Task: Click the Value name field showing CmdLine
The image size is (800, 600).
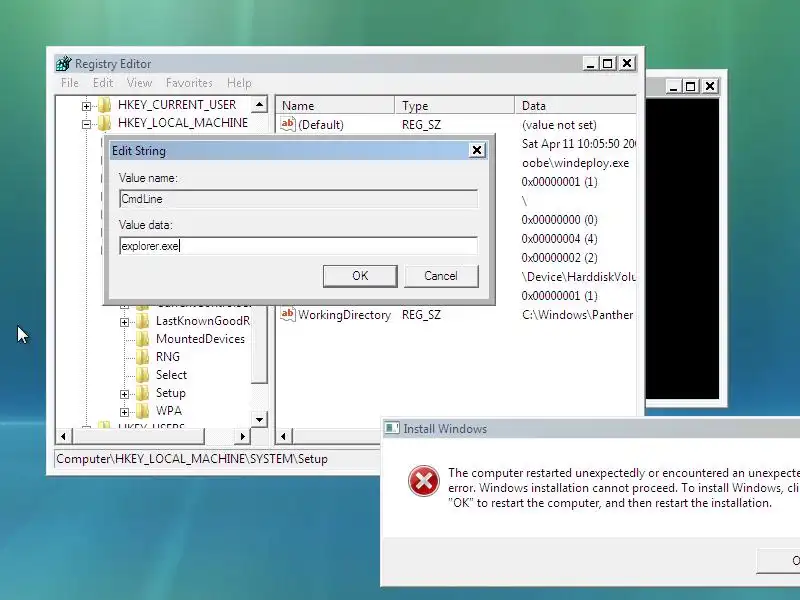Action: click(x=298, y=199)
